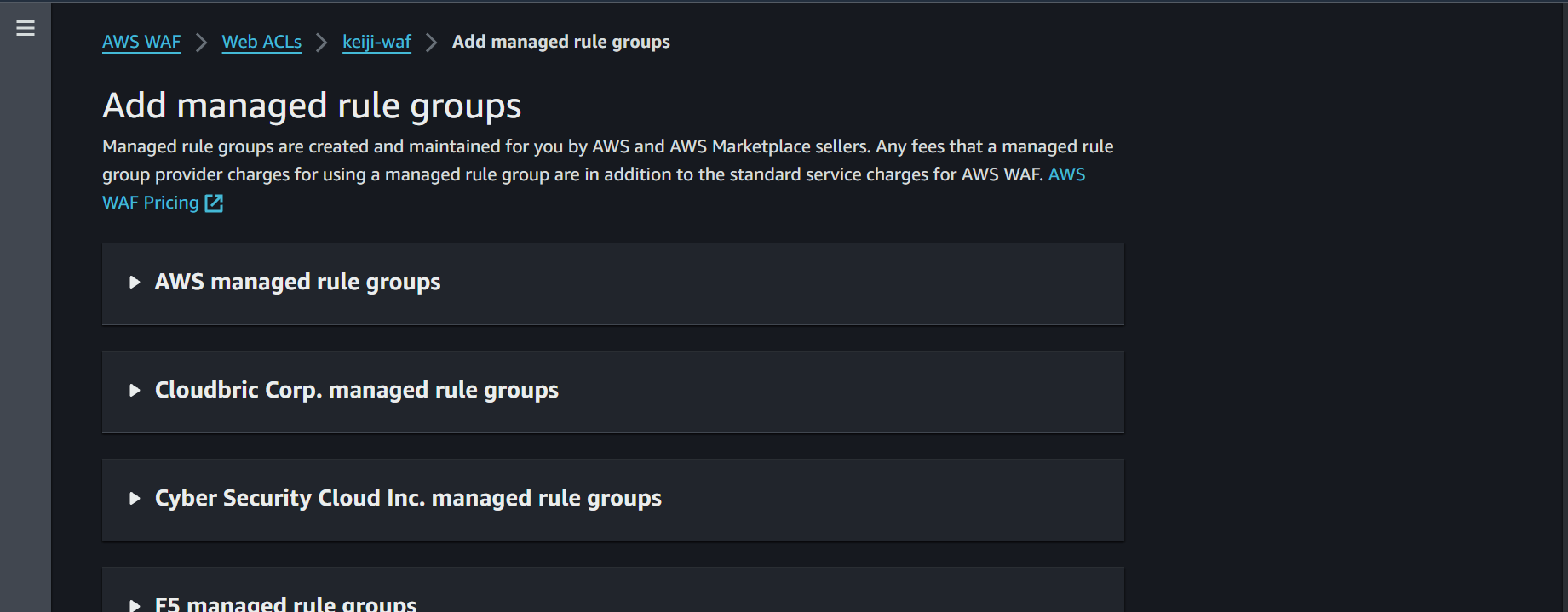Expand the F5 managed rule groups arrow

tap(135, 605)
